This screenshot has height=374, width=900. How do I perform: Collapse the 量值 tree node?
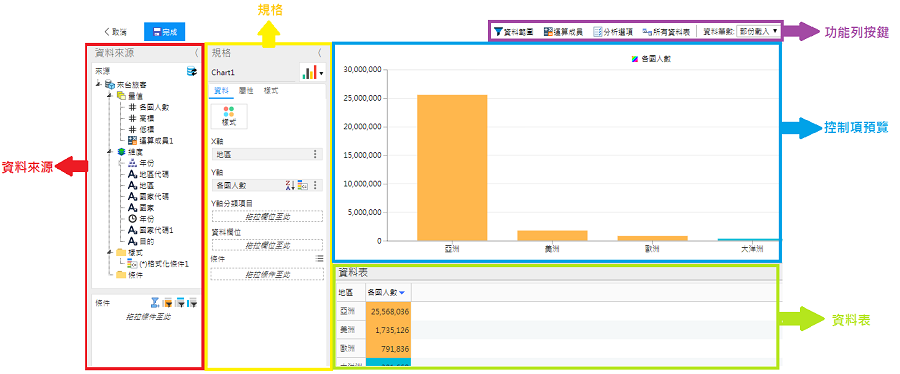pos(110,96)
